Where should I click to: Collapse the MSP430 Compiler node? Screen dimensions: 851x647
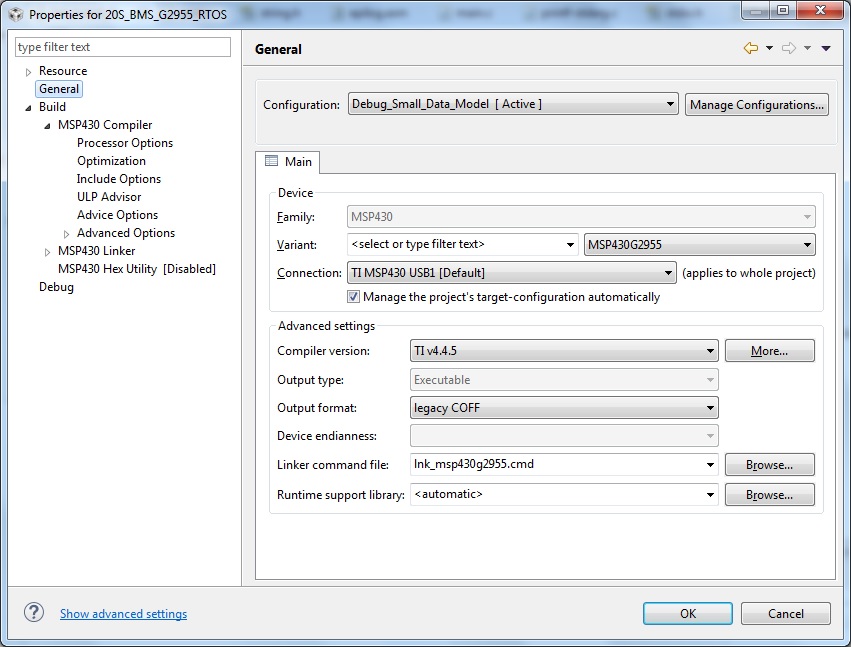(x=47, y=125)
